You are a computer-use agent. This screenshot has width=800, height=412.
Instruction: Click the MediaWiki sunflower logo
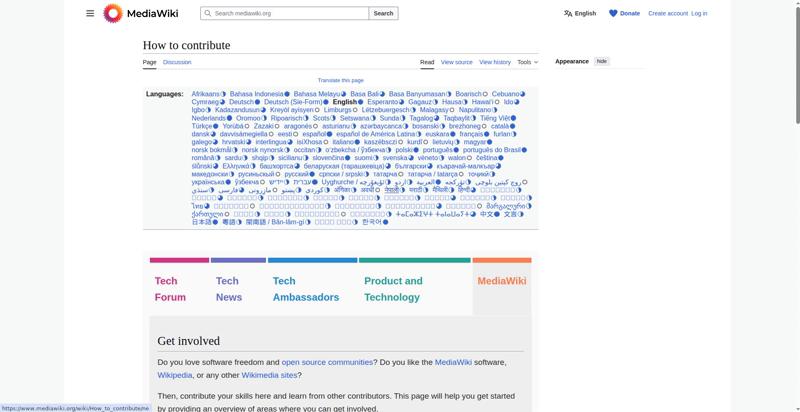pyautogui.click(x=113, y=13)
